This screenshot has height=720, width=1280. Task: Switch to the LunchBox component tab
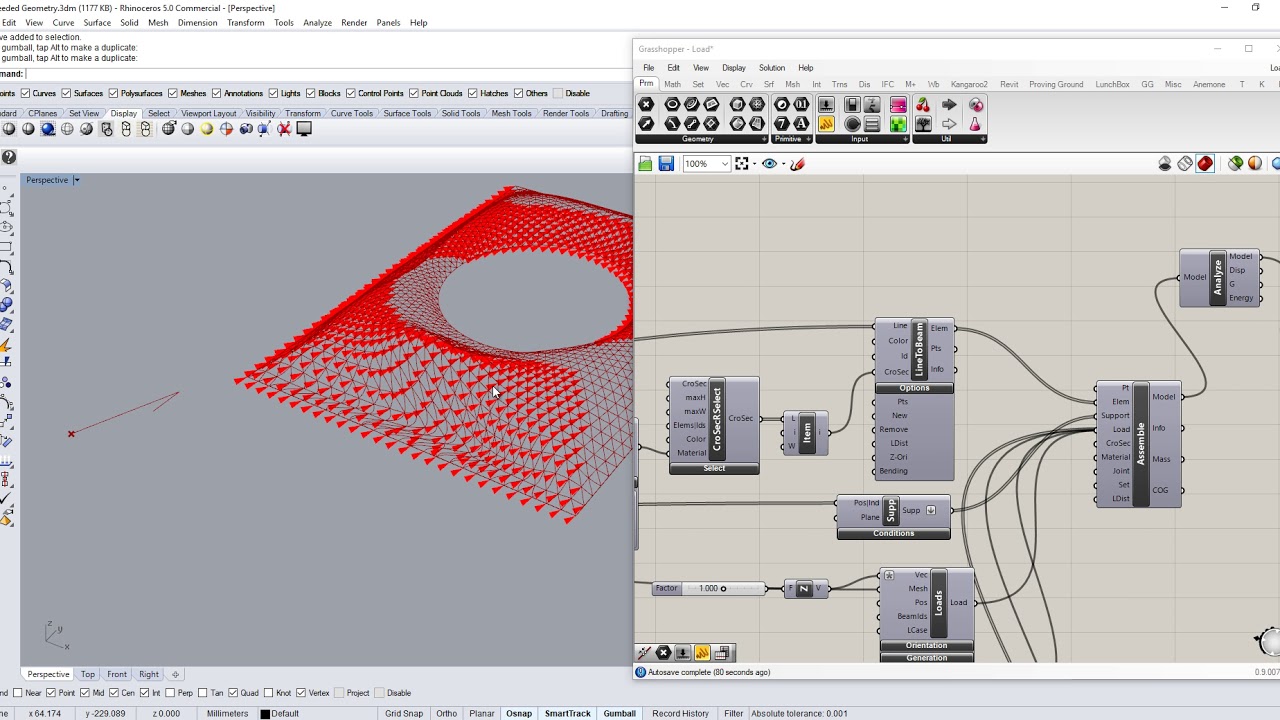(x=1112, y=85)
